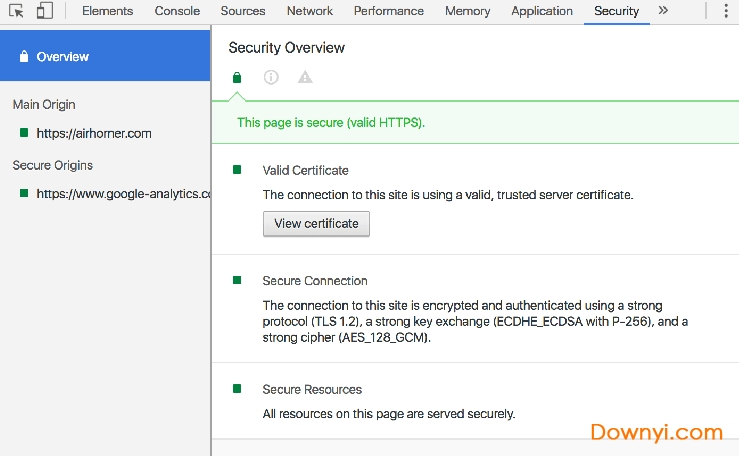Image resolution: width=739 pixels, height=456 pixels.
Task: Click the green square next to Valid Certificate
Action: (237, 170)
